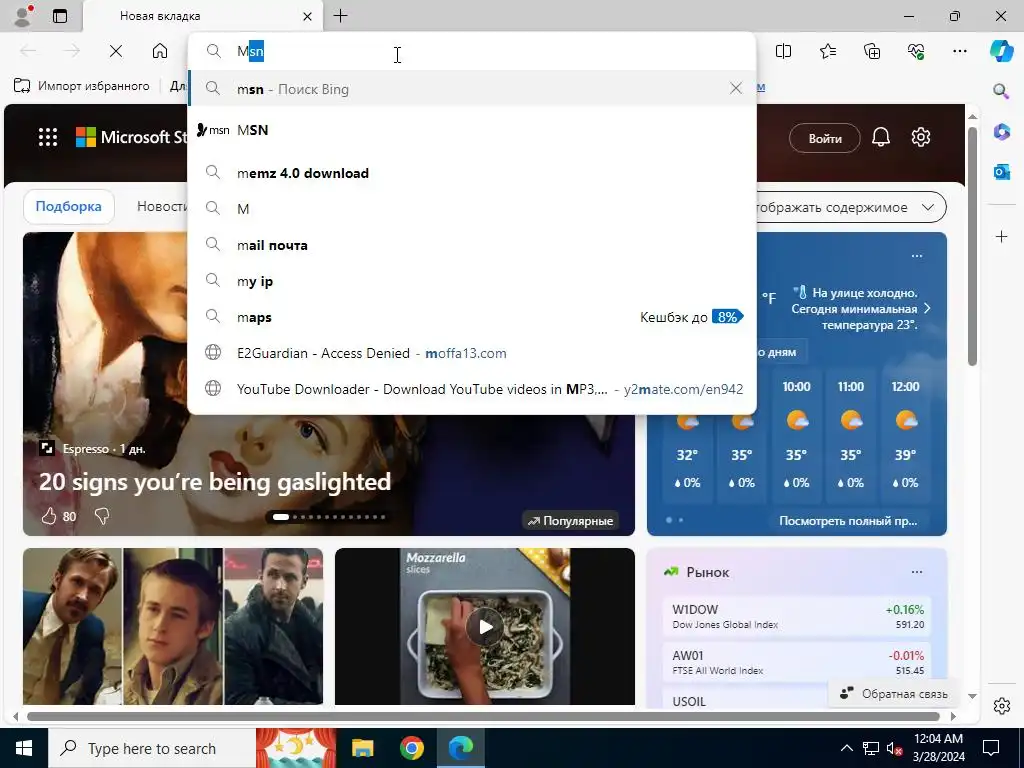The image size is (1024, 768).
Task: Open the 20 signs gaslighted article
Action: click(214, 482)
